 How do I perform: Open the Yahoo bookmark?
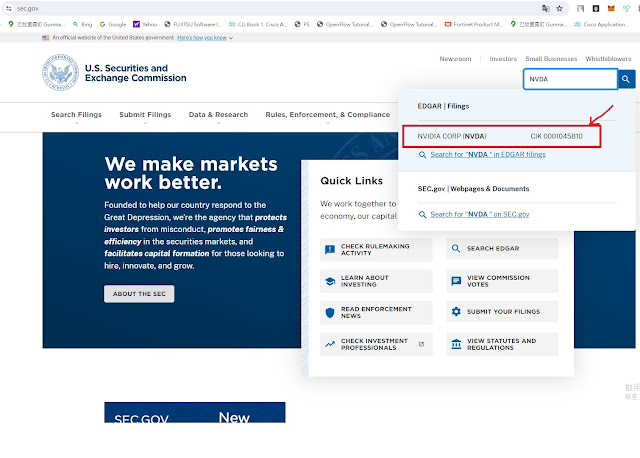coord(145,24)
